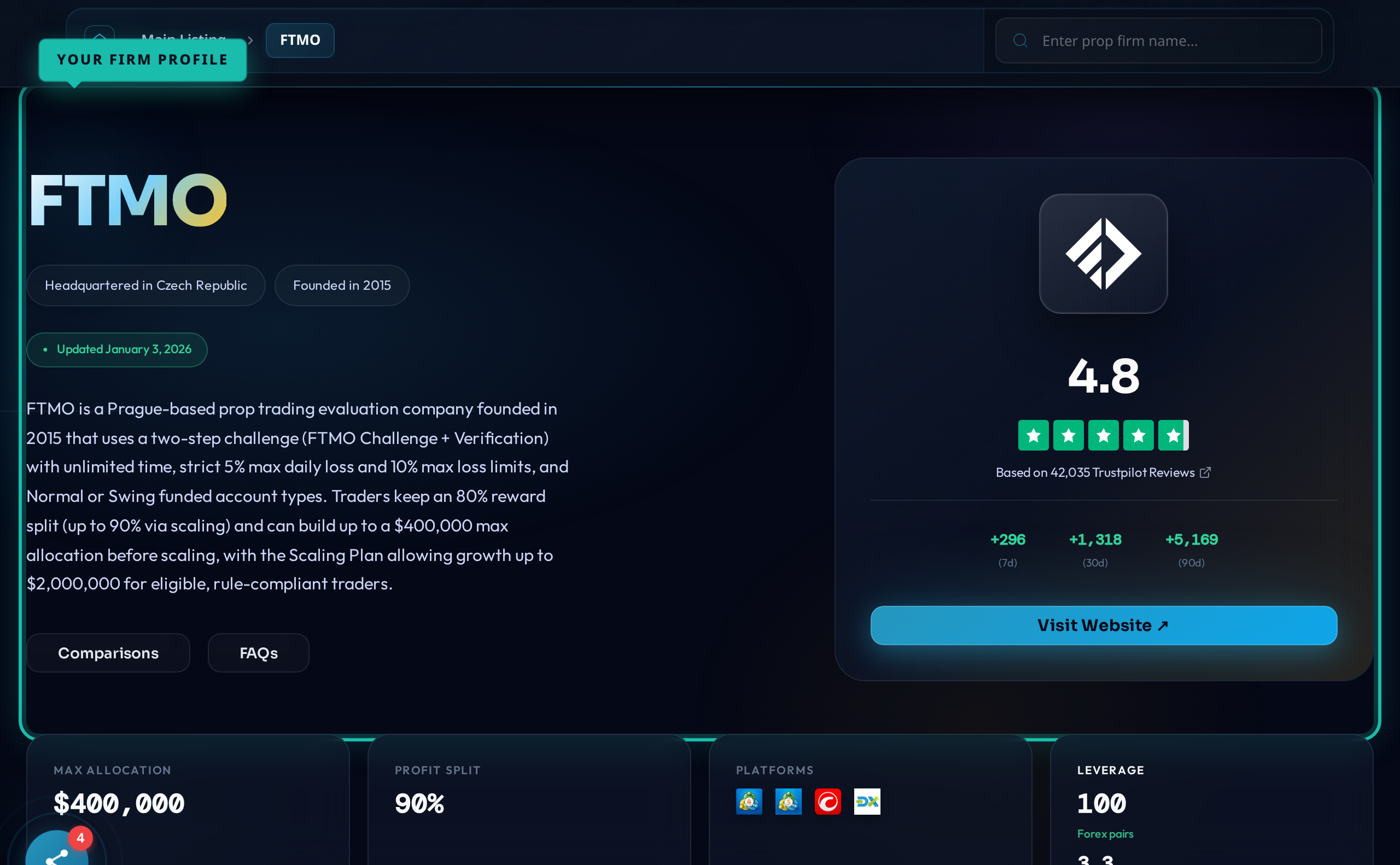Click the "Forex pairs" leverage caption
Screen dimensions: 1400x865
pos(1105,834)
